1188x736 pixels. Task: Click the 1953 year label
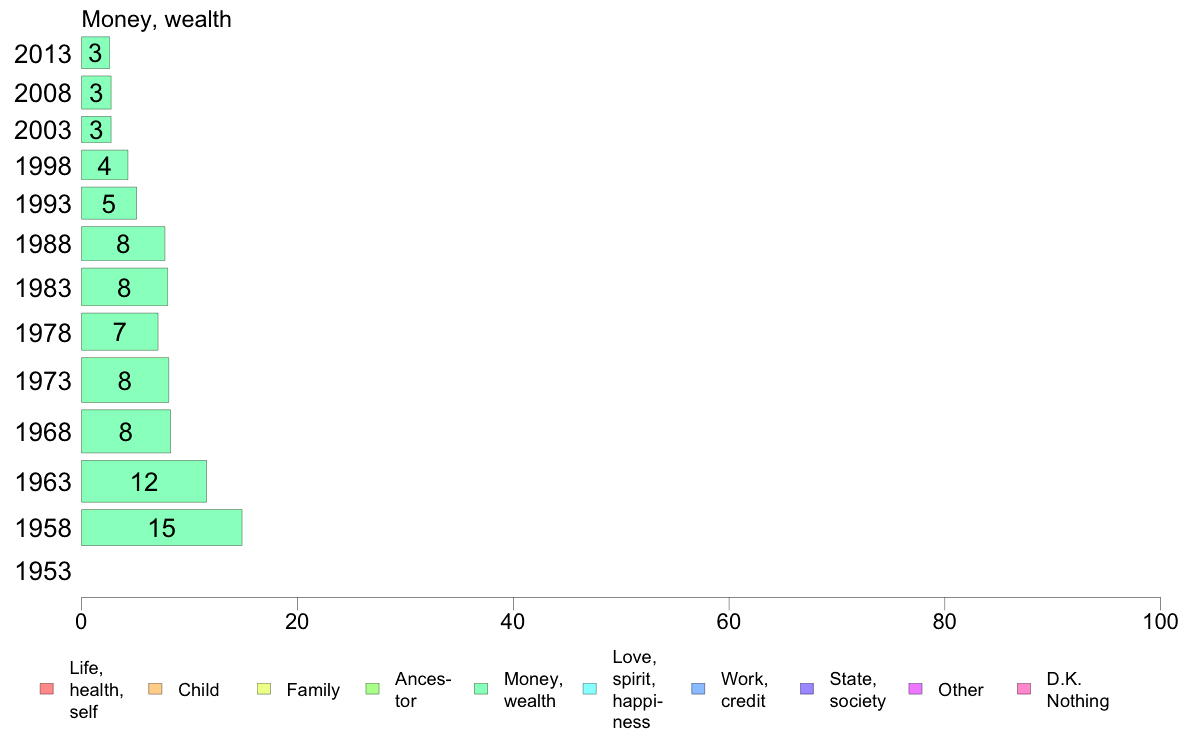click(x=43, y=571)
